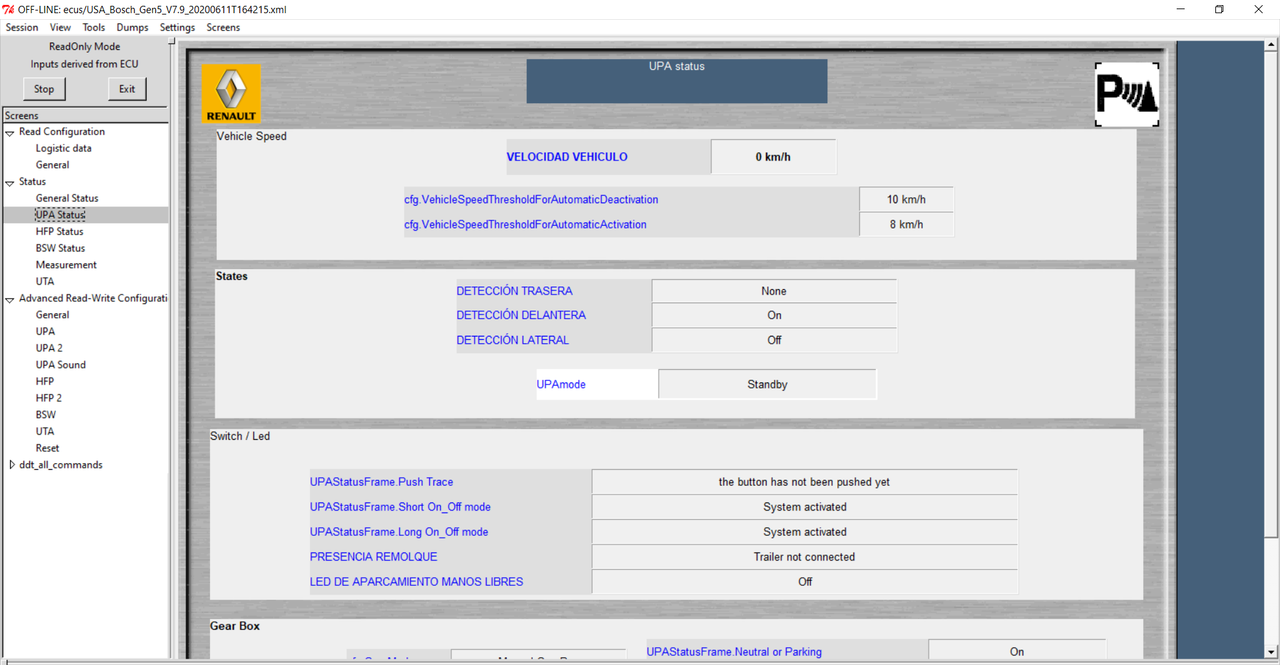Click the Renault logo icon
The width and height of the screenshot is (1280, 665).
coord(231,93)
